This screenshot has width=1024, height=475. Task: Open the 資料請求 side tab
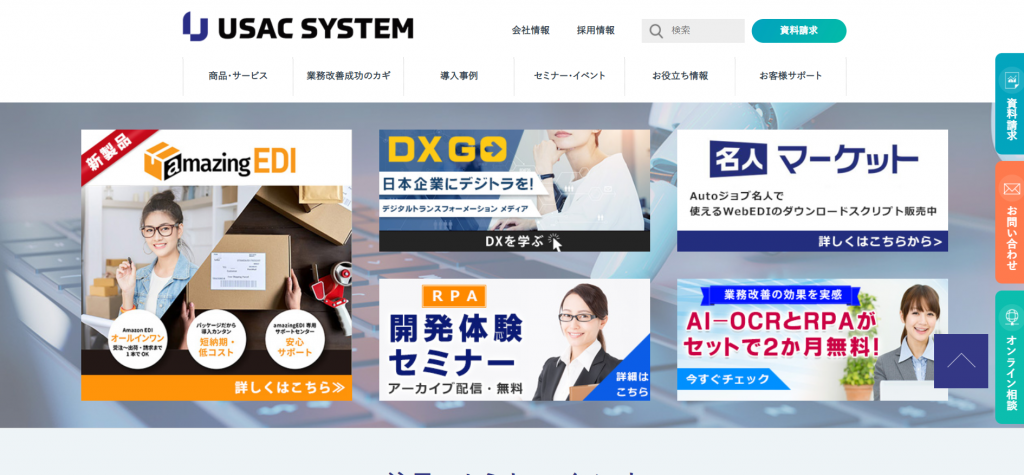pyautogui.click(x=1010, y=103)
